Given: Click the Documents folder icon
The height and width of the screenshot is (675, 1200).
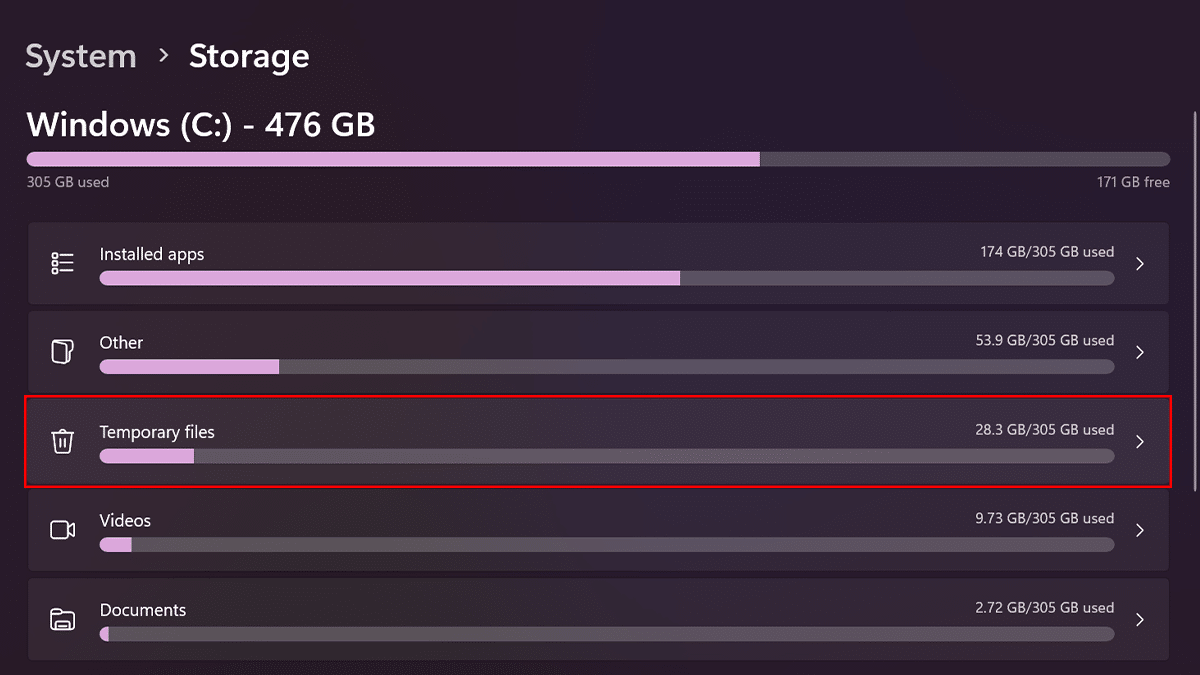Looking at the screenshot, I should tap(62, 619).
